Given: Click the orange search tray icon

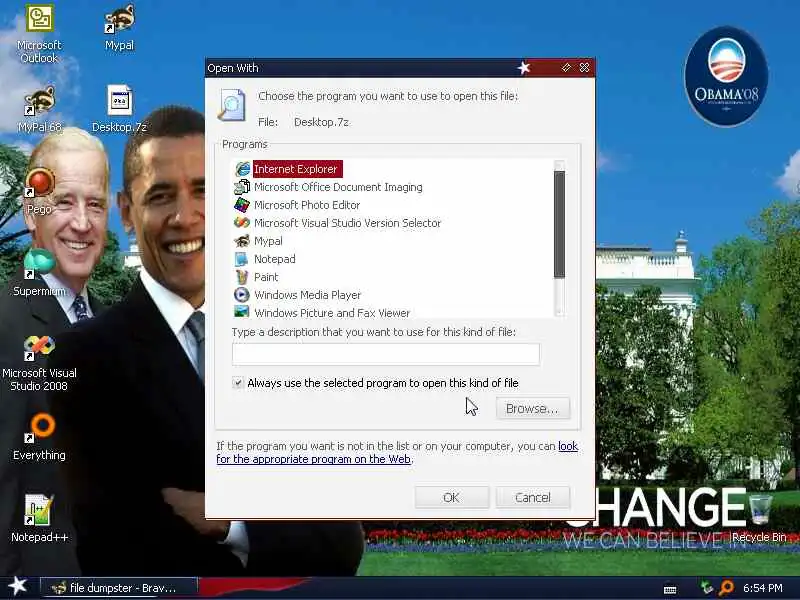Looking at the screenshot, I should pyautogui.click(x=726, y=588).
